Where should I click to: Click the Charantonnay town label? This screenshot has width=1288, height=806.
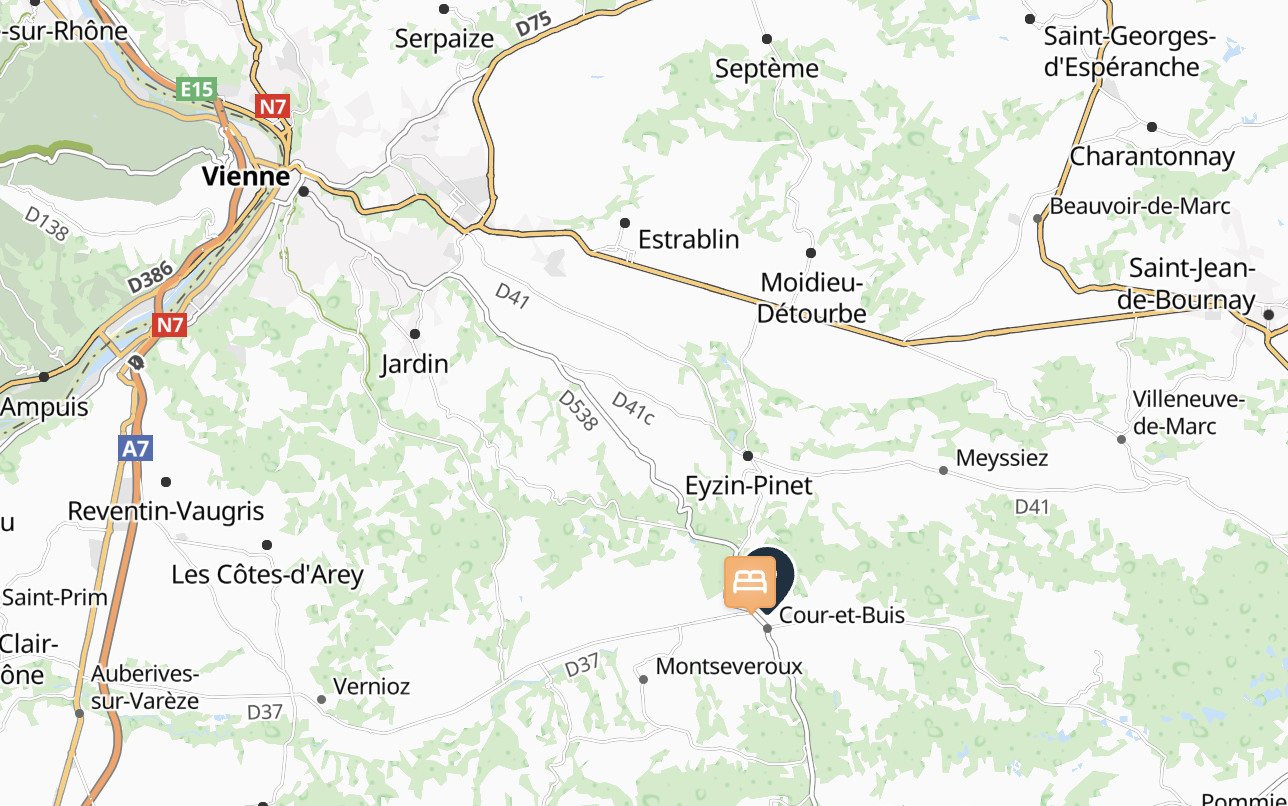coord(1152,157)
